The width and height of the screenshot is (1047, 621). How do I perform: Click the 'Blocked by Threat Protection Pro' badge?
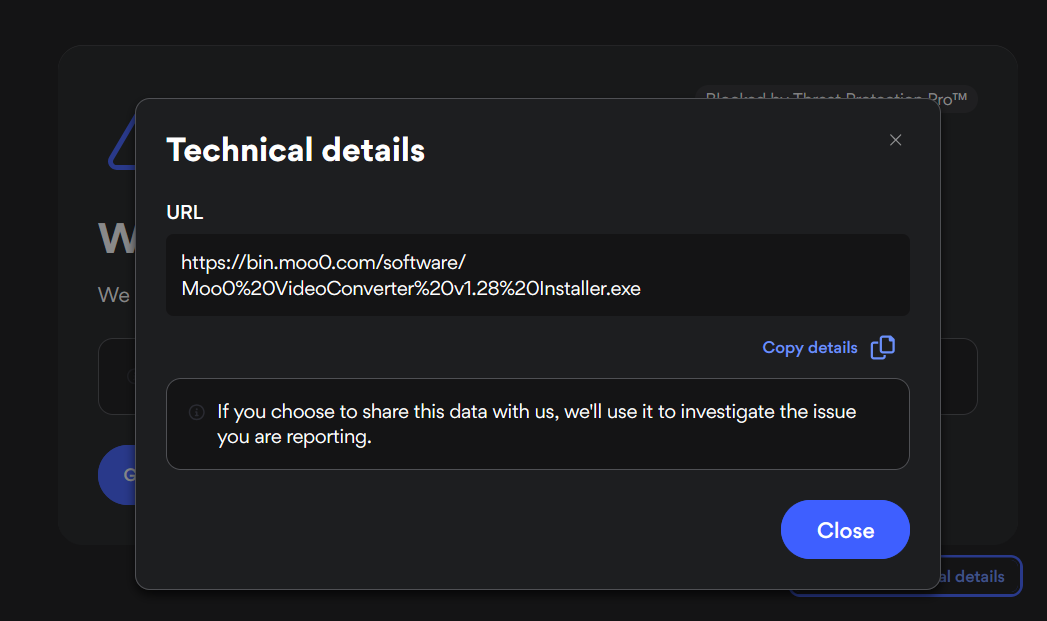click(x=837, y=99)
